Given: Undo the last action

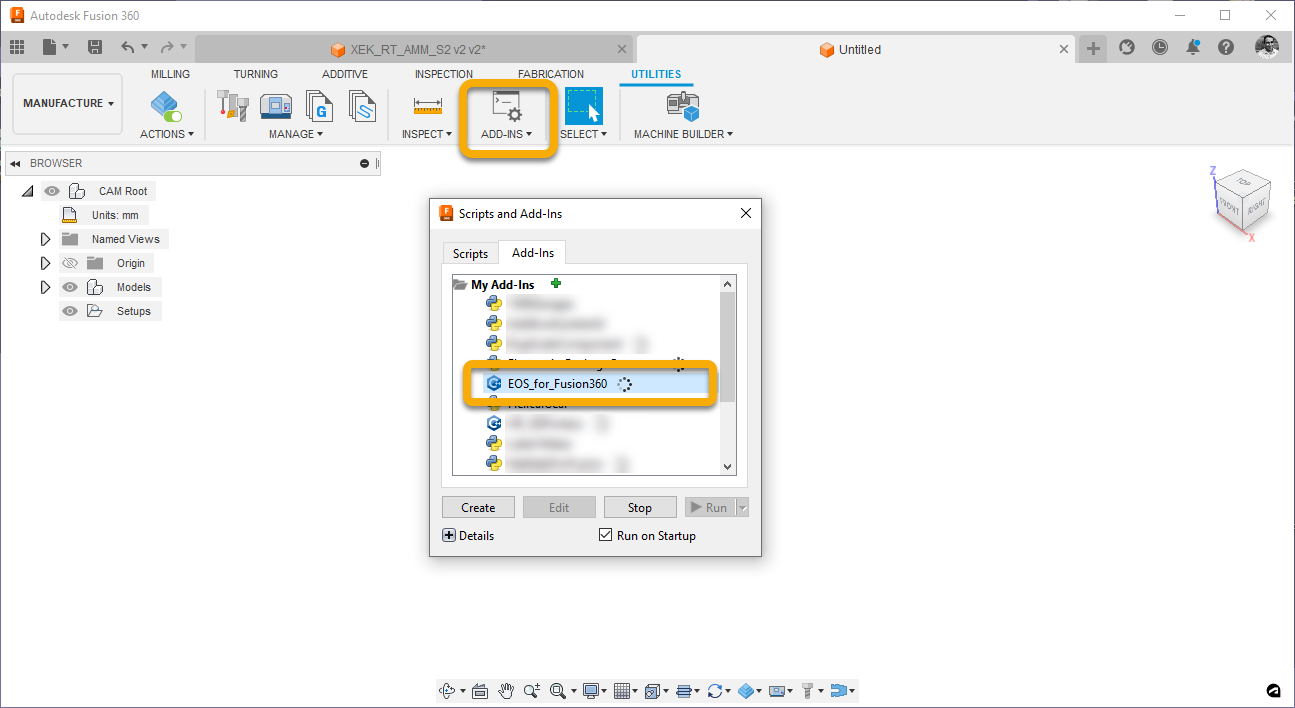Looking at the screenshot, I should click(127, 47).
